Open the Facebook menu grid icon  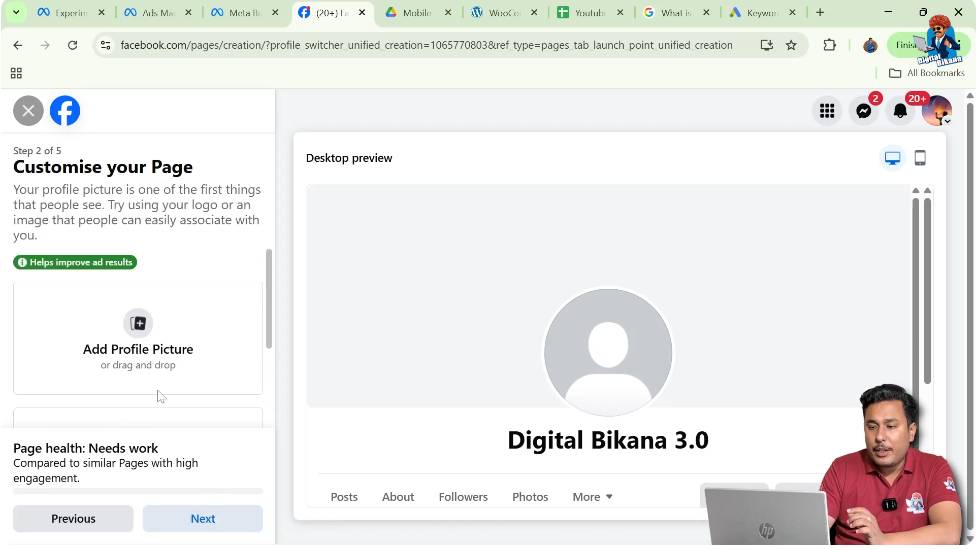click(827, 111)
